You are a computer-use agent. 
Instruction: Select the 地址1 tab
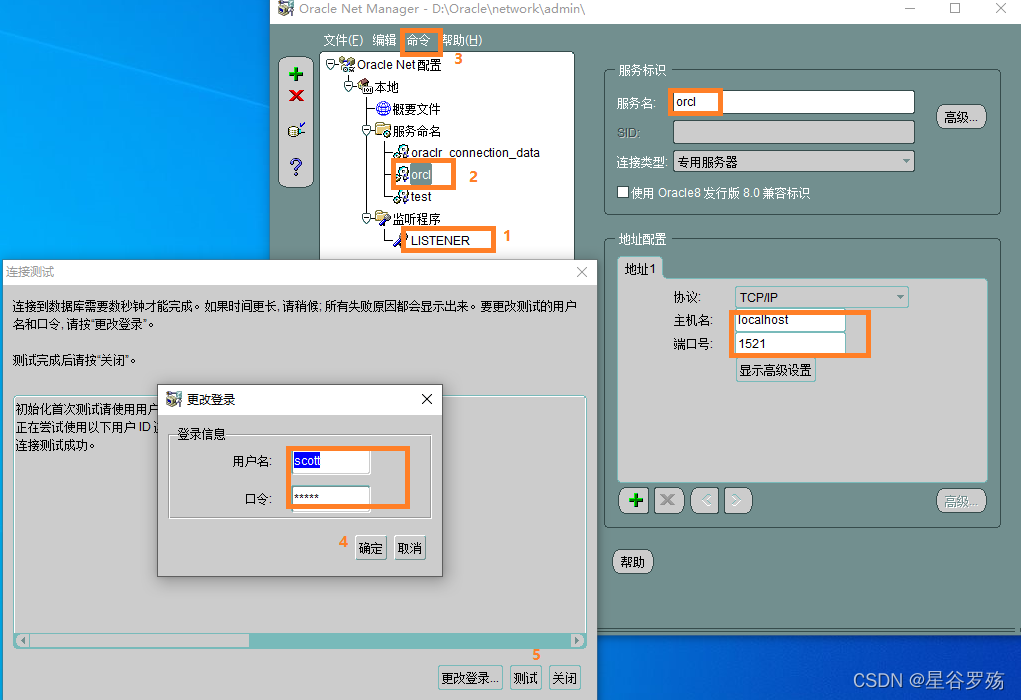640,269
